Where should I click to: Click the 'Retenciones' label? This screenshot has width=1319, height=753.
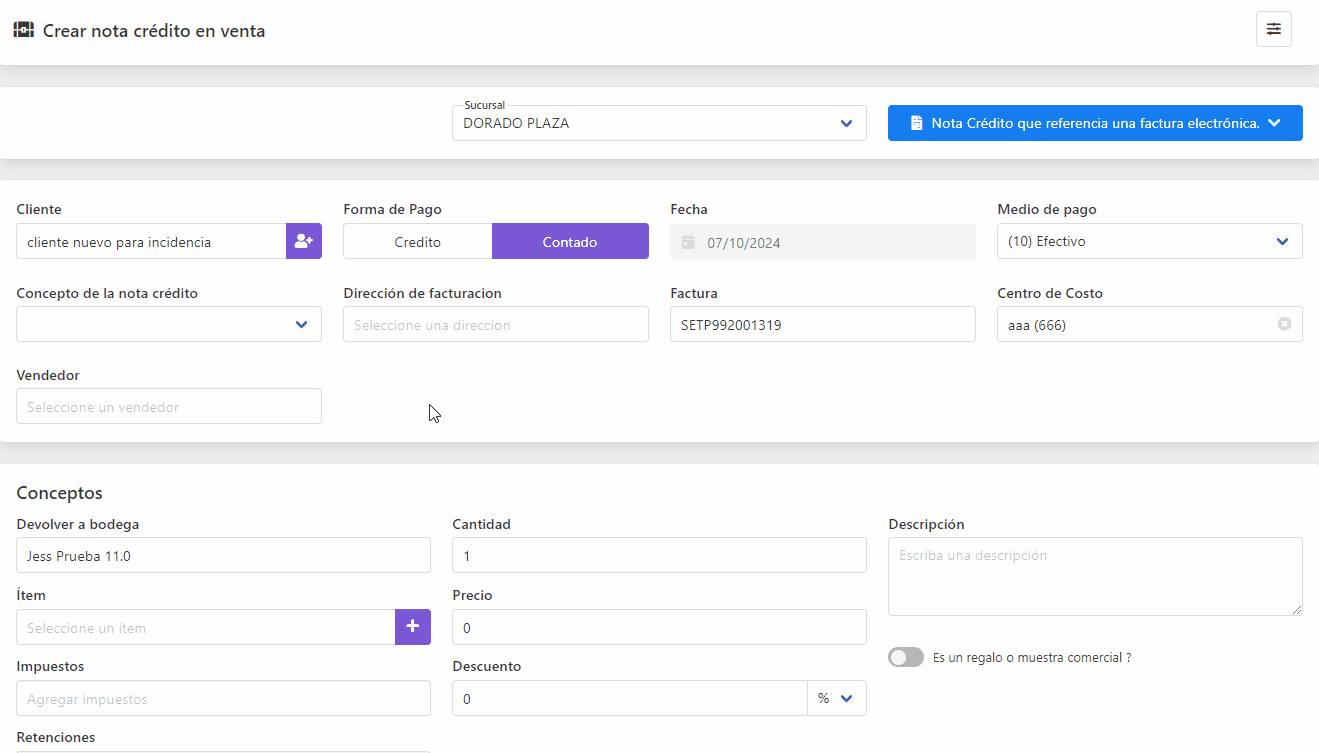pos(56,737)
